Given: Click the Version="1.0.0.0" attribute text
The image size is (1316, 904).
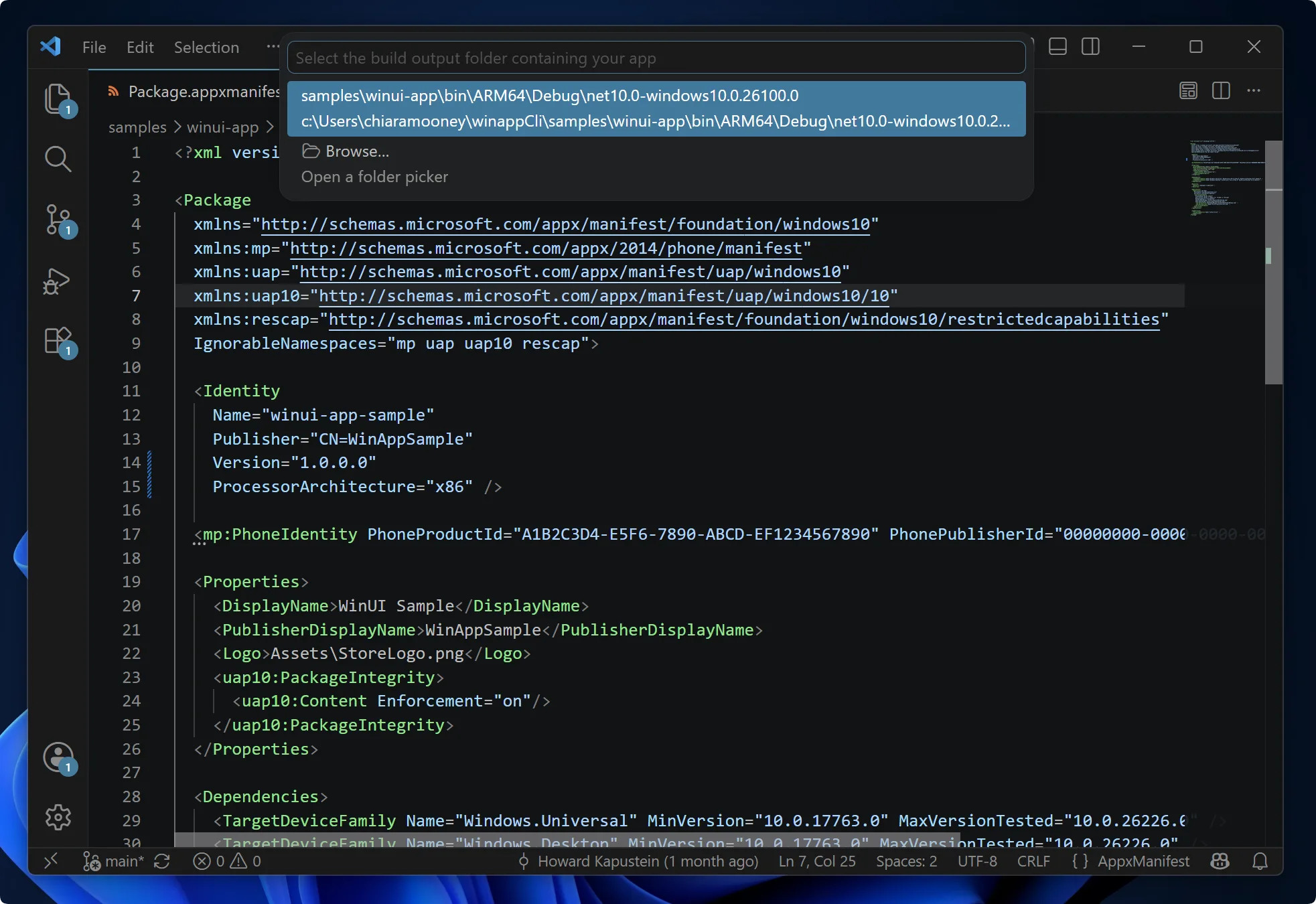Looking at the screenshot, I should pyautogui.click(x=295, y=463).
